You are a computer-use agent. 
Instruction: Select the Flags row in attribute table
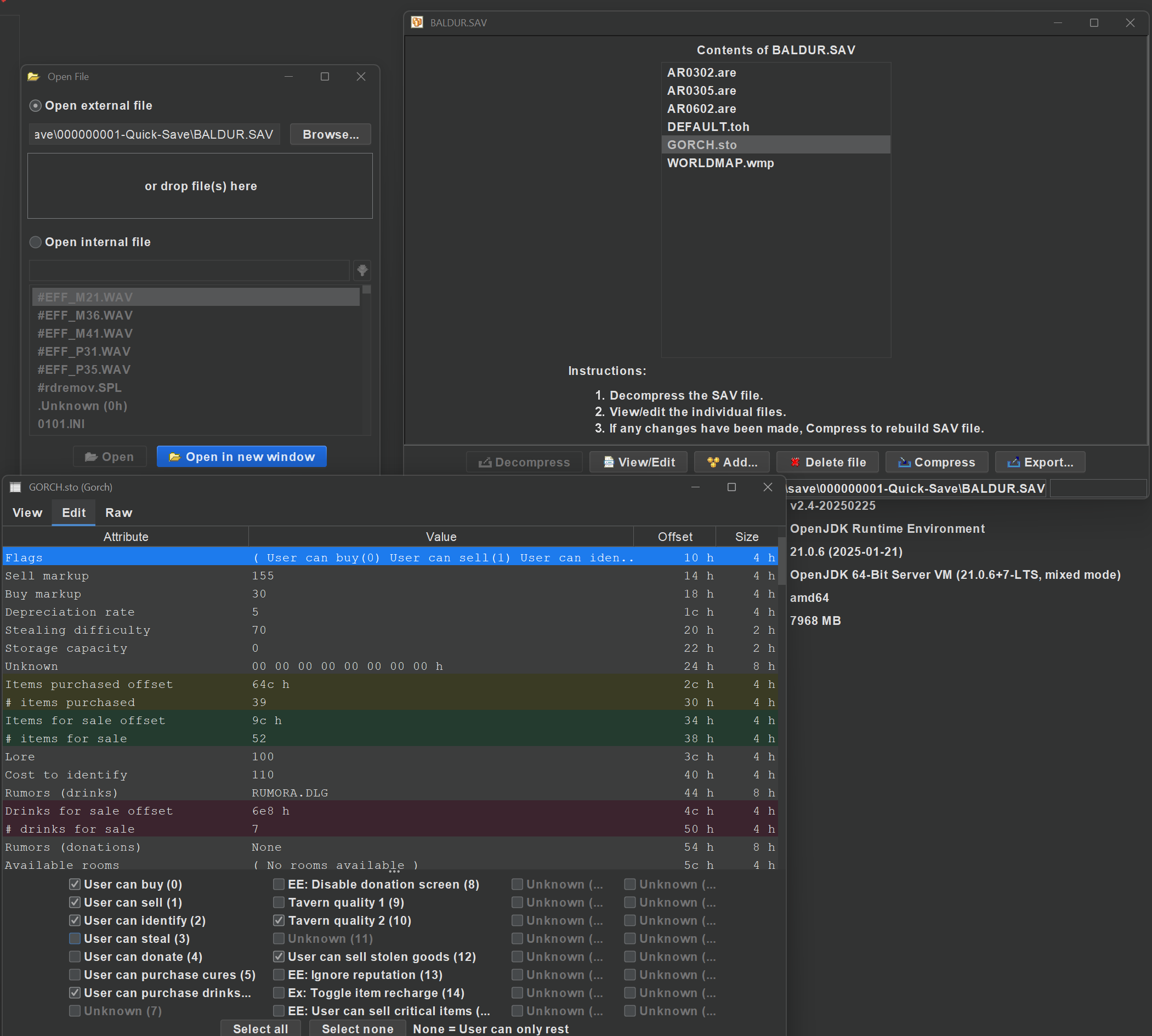389,557
